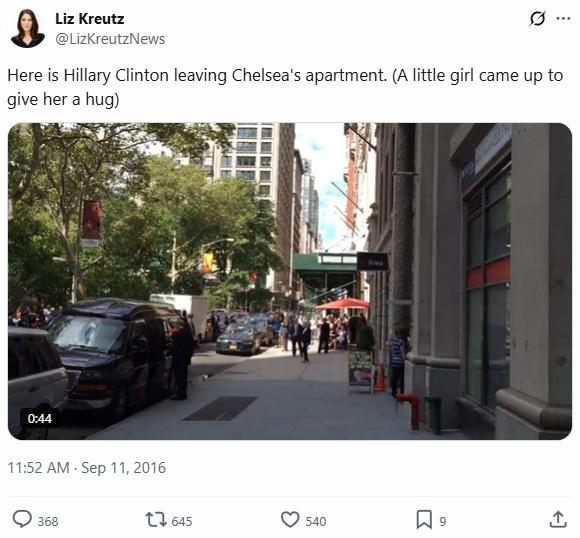Click the Liz Kreutz display name
Screen dimensions: 580x538
[x=90, y=19]
